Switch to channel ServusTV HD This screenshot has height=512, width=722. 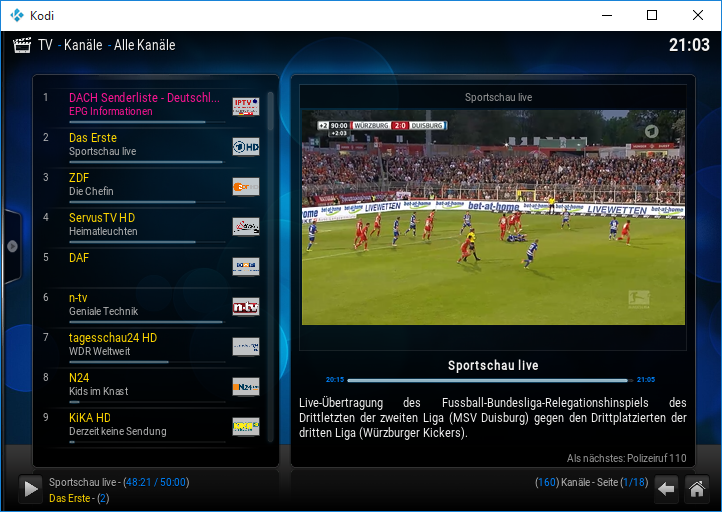102,218
